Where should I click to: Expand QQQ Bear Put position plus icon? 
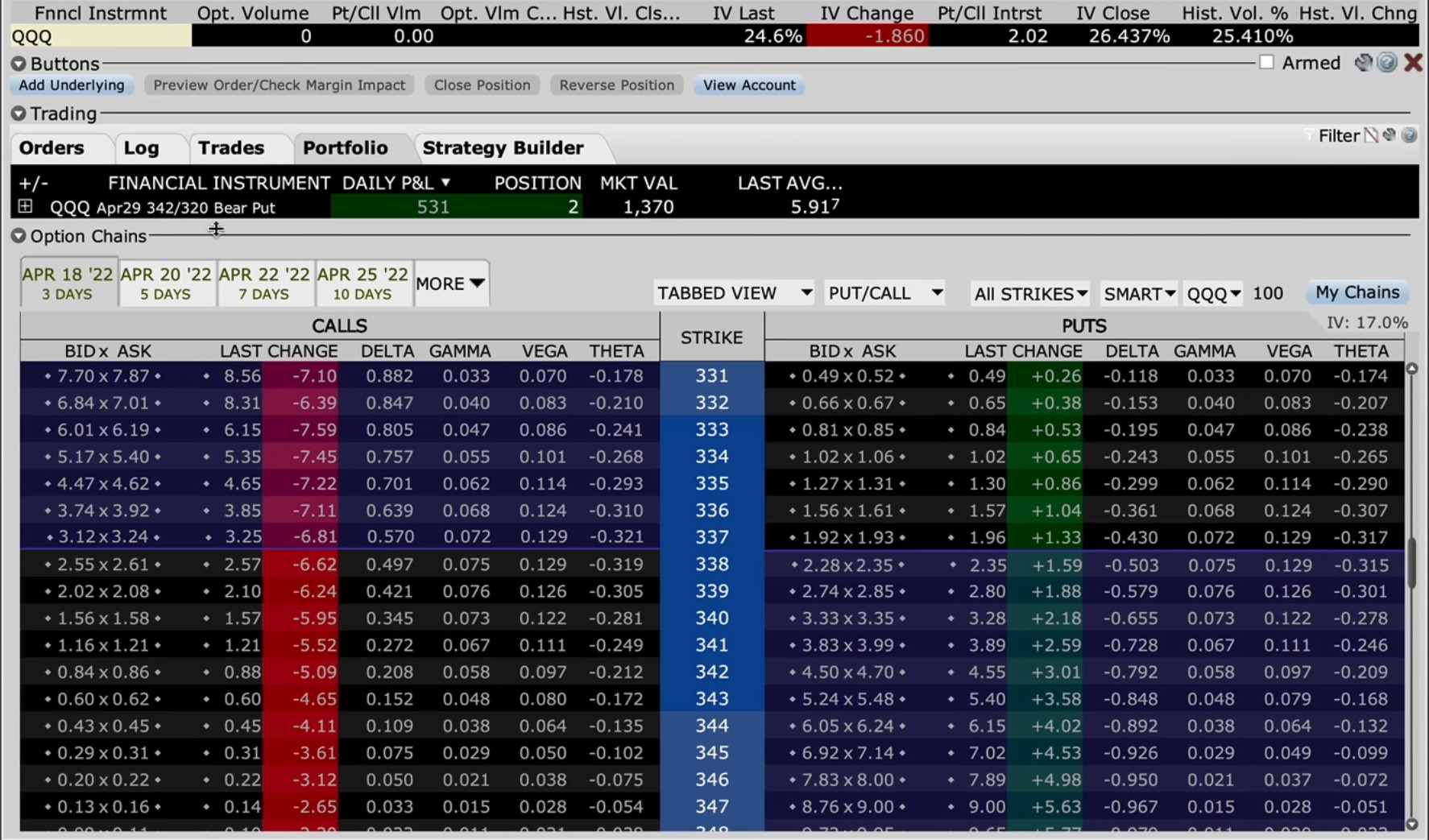pos(26,207)
